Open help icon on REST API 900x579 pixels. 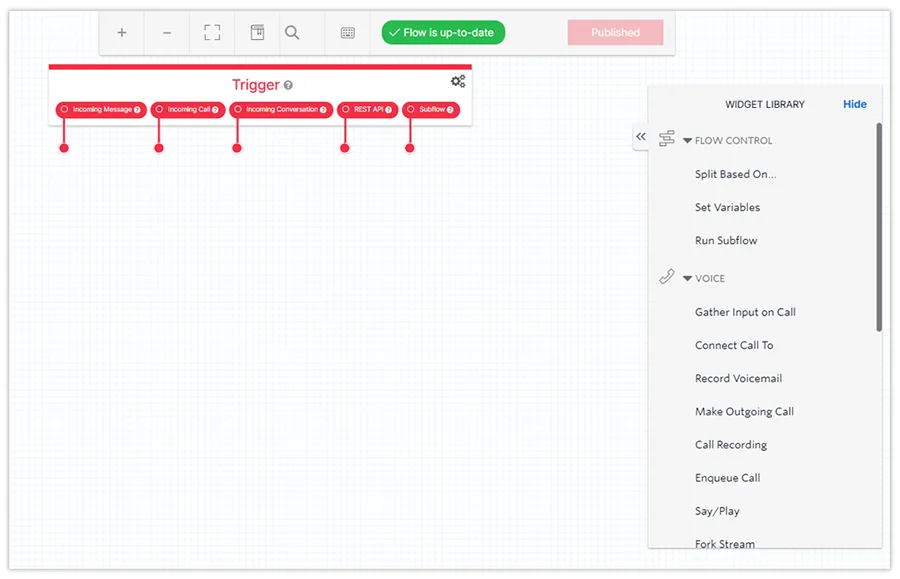click(389, 110)
